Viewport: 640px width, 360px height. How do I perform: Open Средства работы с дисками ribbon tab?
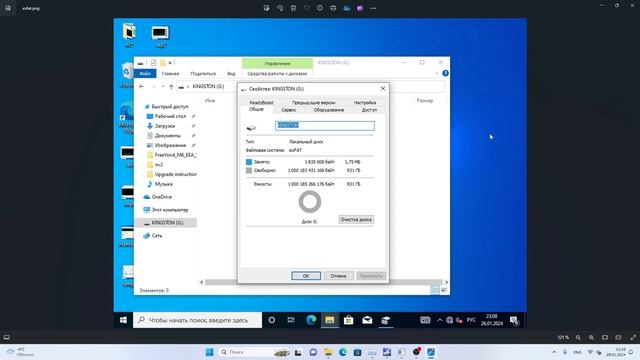[x=277, y=73]
